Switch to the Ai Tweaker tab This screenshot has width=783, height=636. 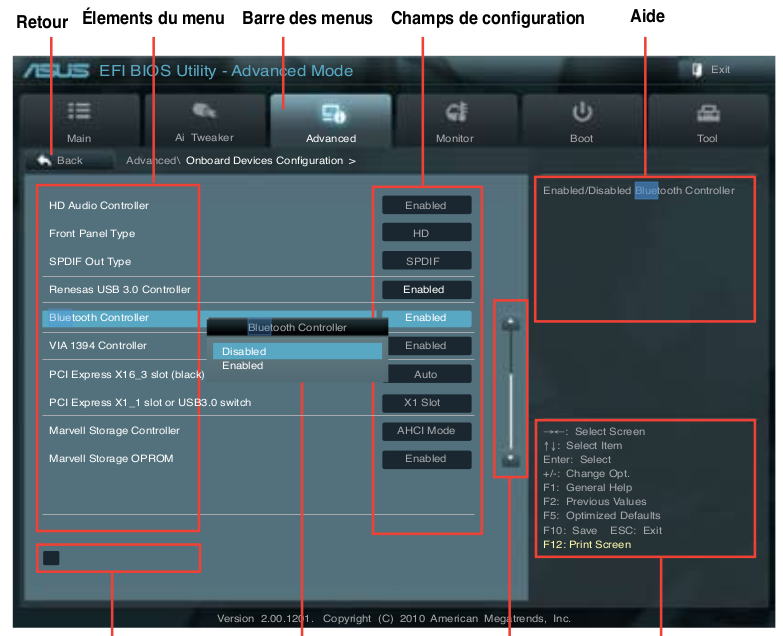(204, 120)
